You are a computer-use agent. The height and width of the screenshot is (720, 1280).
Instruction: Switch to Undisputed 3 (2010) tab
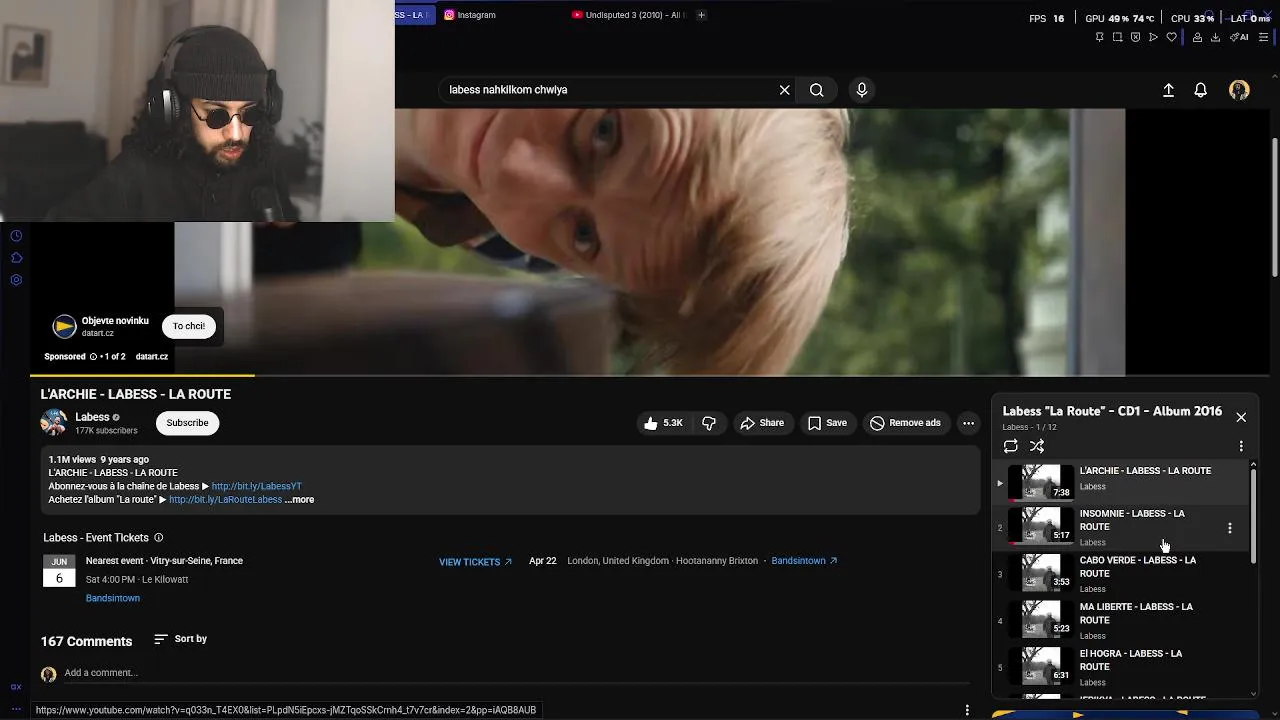628,15
